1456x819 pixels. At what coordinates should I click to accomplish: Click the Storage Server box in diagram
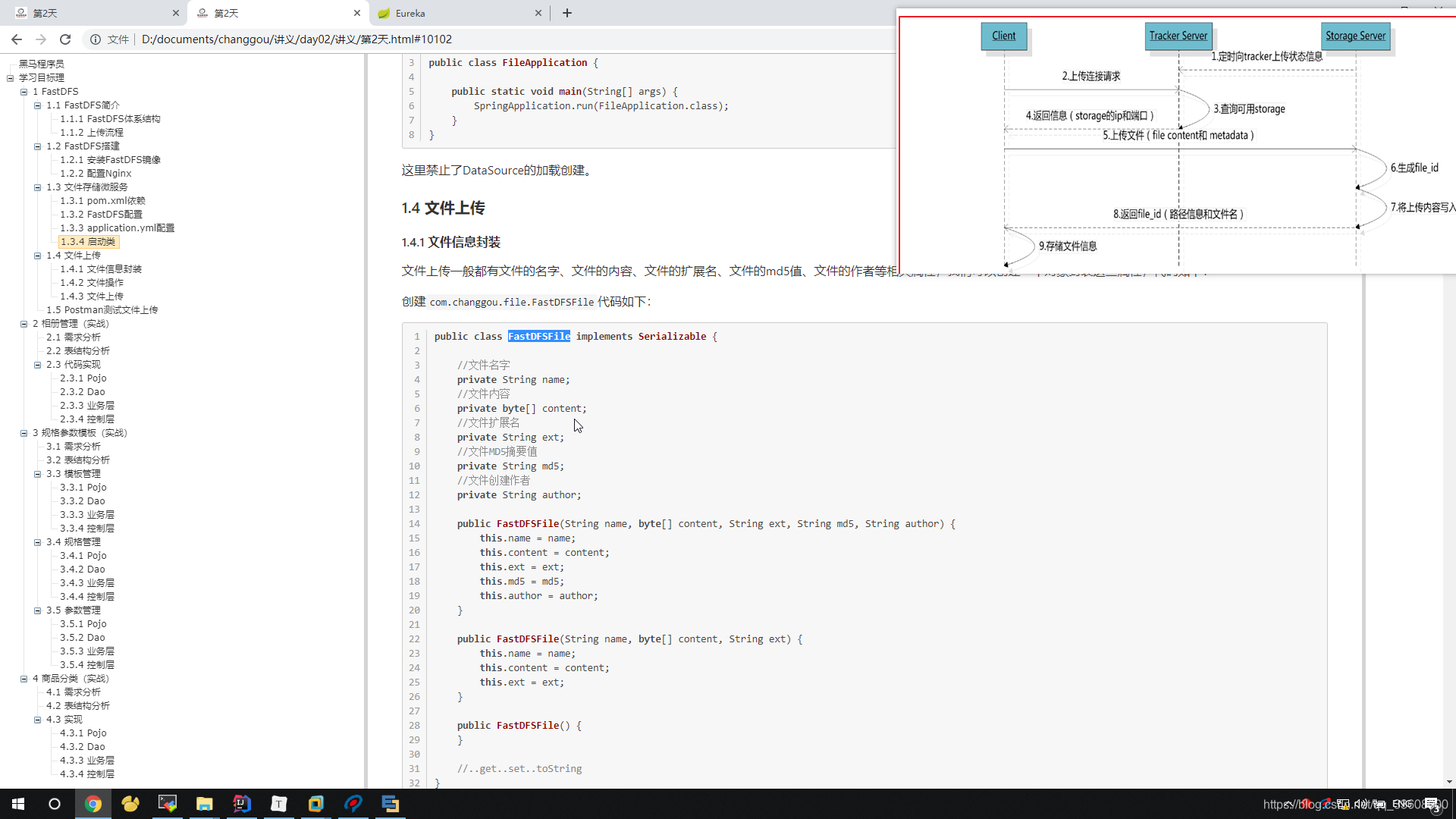[1356, 36]
